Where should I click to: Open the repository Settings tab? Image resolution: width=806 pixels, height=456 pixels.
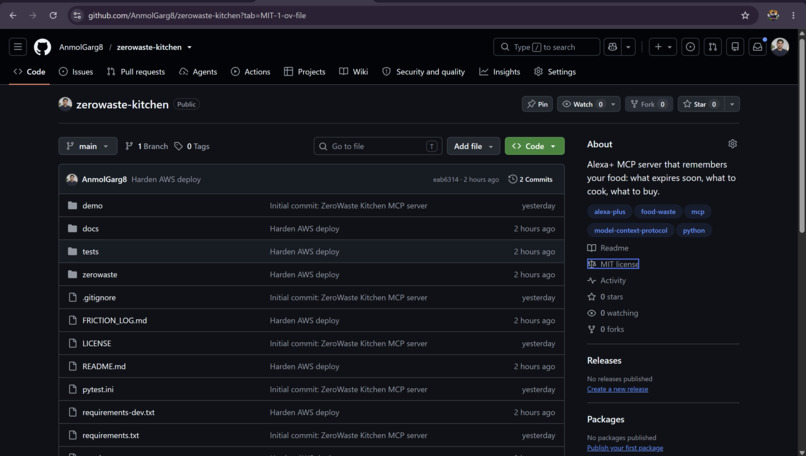coord(555,71)
